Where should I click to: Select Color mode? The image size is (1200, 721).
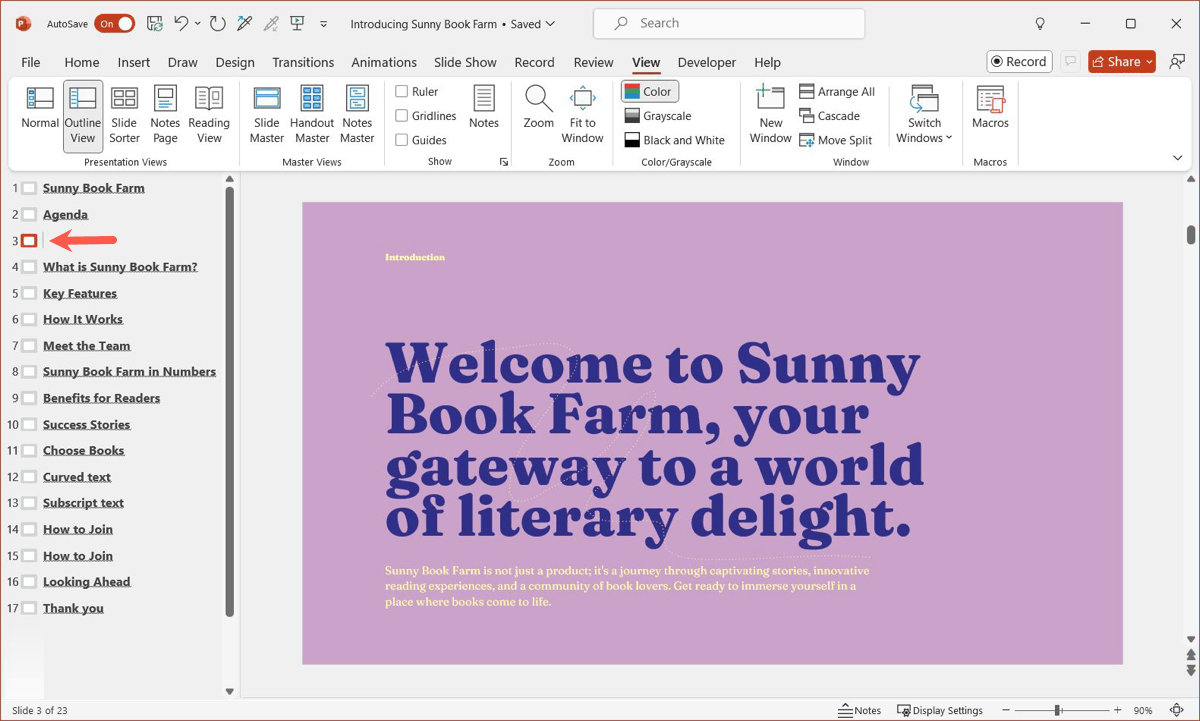click(x=650, y=91)
